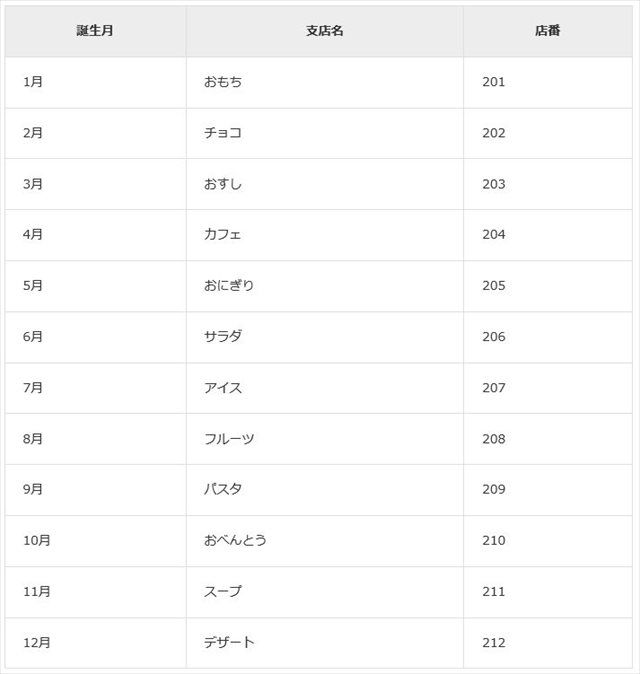
Task: Select the 3月 row cell
Action: 33,184
